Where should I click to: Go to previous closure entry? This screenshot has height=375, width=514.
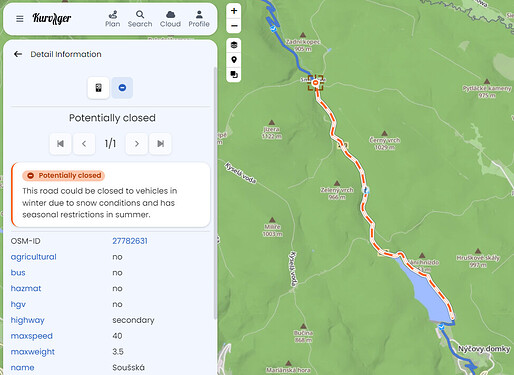click(x=84, y=144)
